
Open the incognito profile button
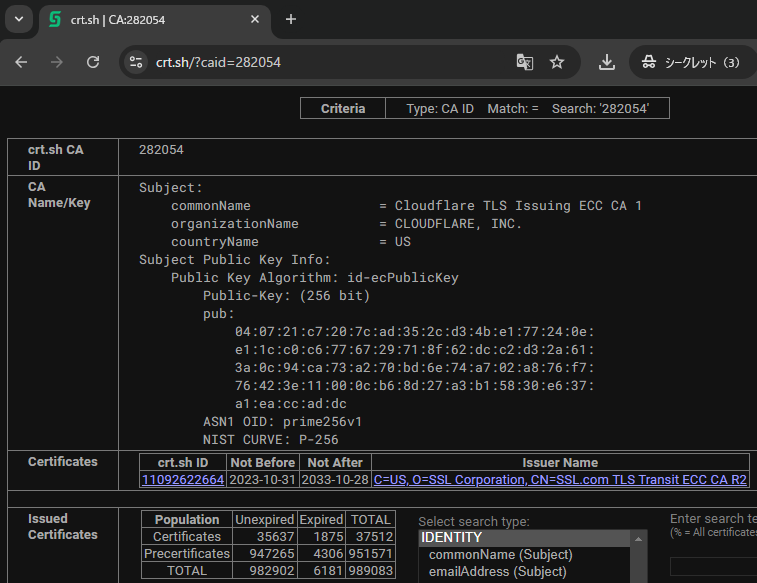click(x=691, y=62)
